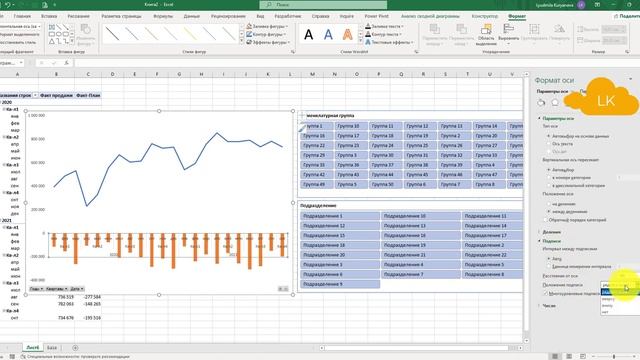This screenshot has width=640, height=360.
Task: Select slicer item Группа 17
Action: click(351, 136)
